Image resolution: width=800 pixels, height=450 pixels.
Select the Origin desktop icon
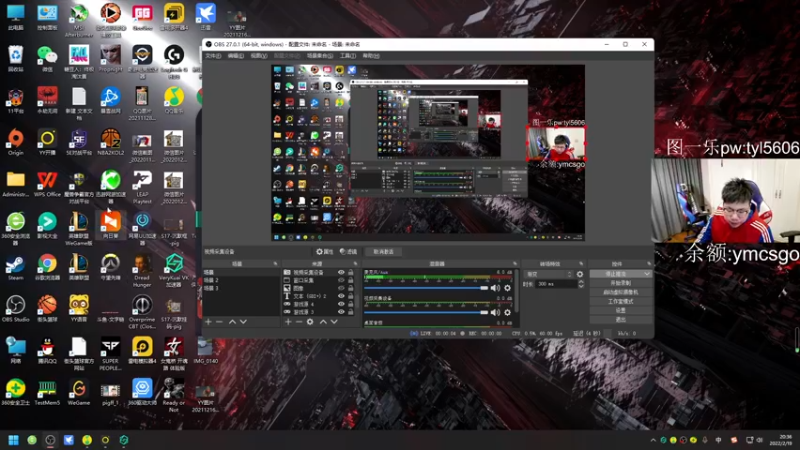pyautogui.click(x=16, y=143)
